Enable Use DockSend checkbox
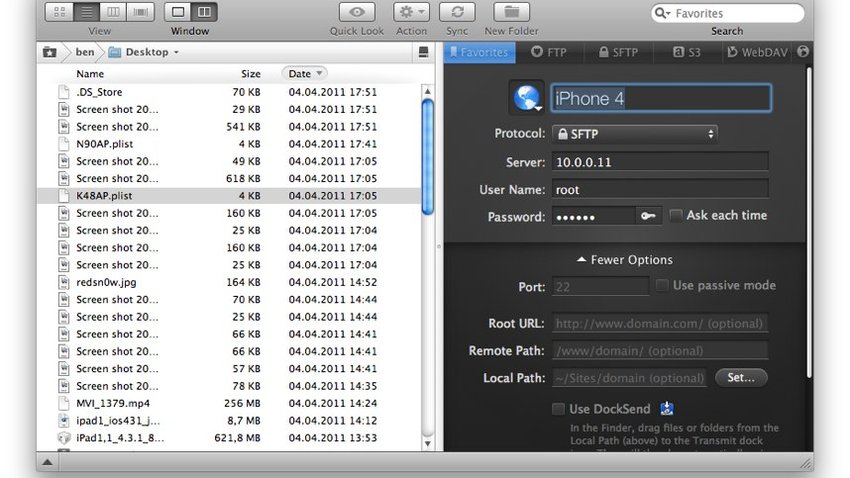 pos(558,409)
